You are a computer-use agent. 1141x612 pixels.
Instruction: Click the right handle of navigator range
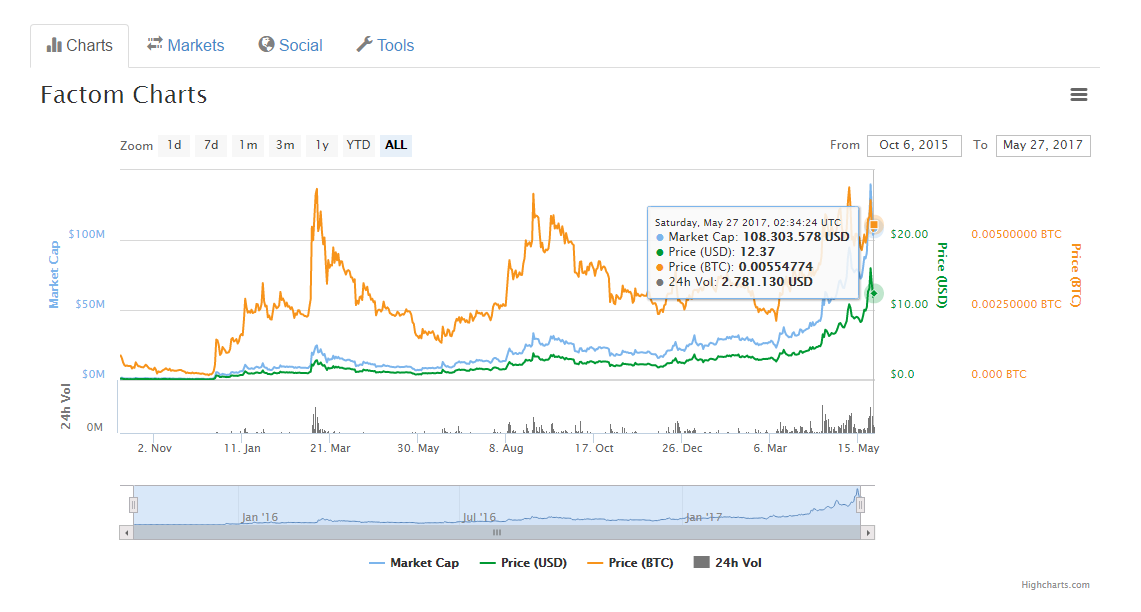click(x=860, y=504)
